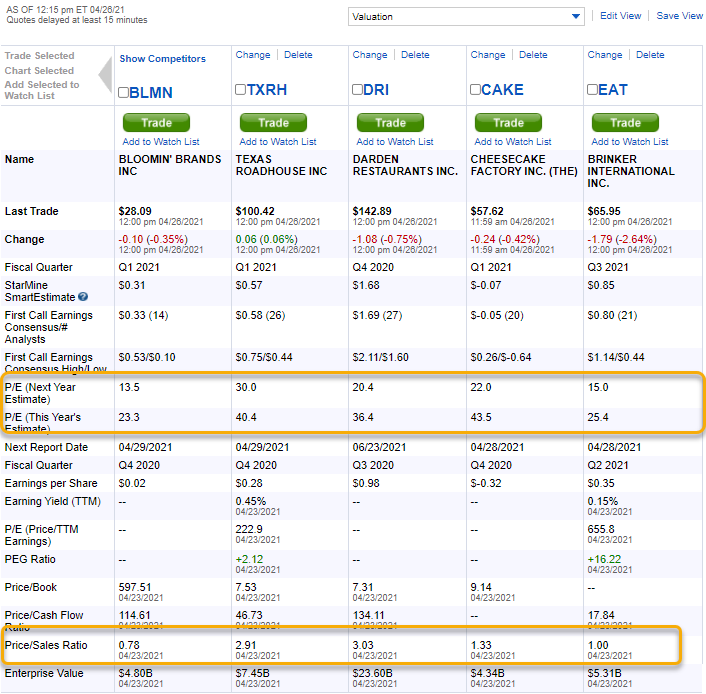Select CAKE SmartEstimate $-0.07
This screenshot has width=706, height=694.
pyautogui.click(x=486, y=285)
